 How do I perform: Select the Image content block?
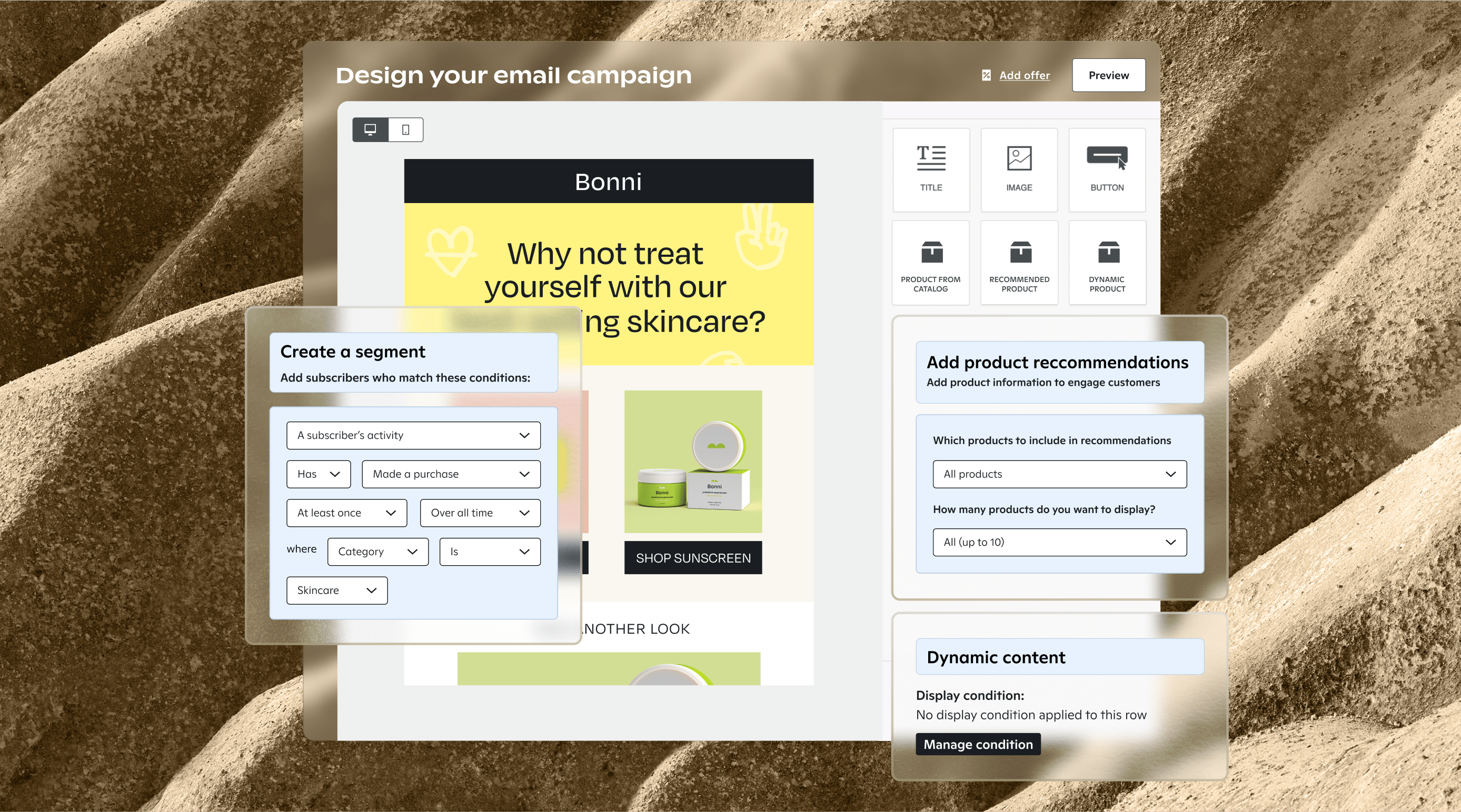tap(1019, 169)
